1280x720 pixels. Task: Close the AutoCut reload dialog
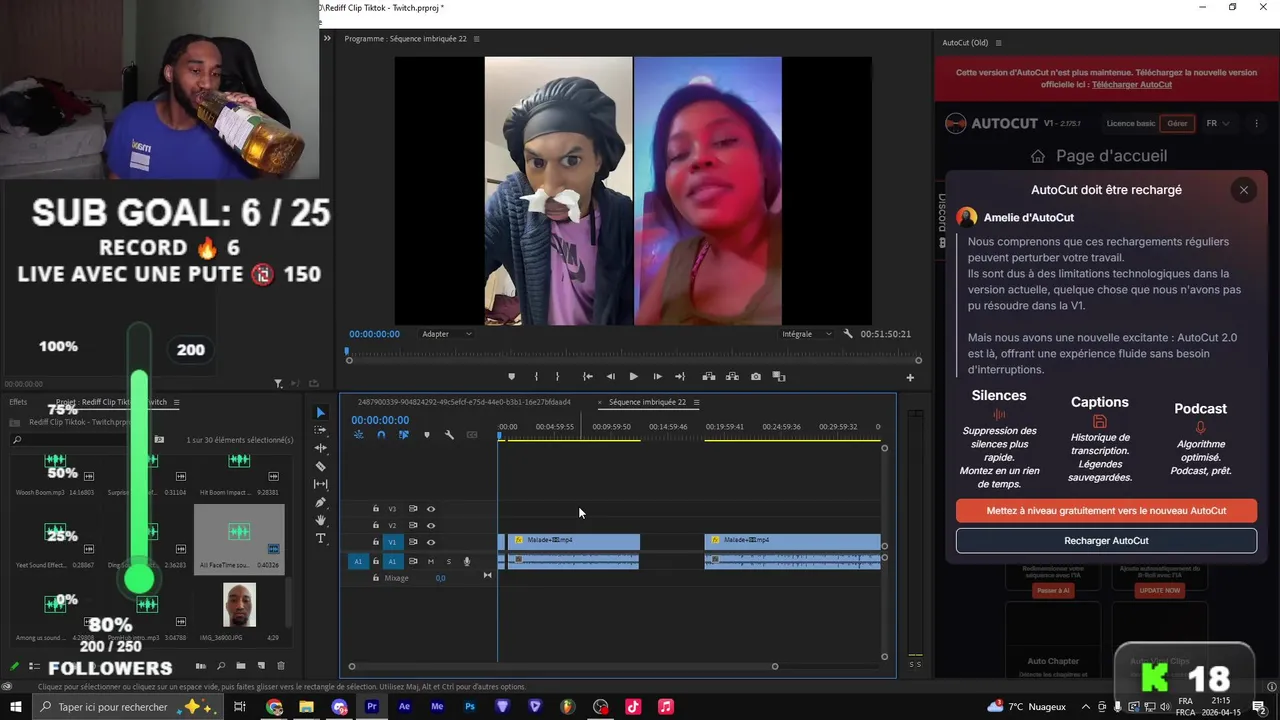[1244, 190]
